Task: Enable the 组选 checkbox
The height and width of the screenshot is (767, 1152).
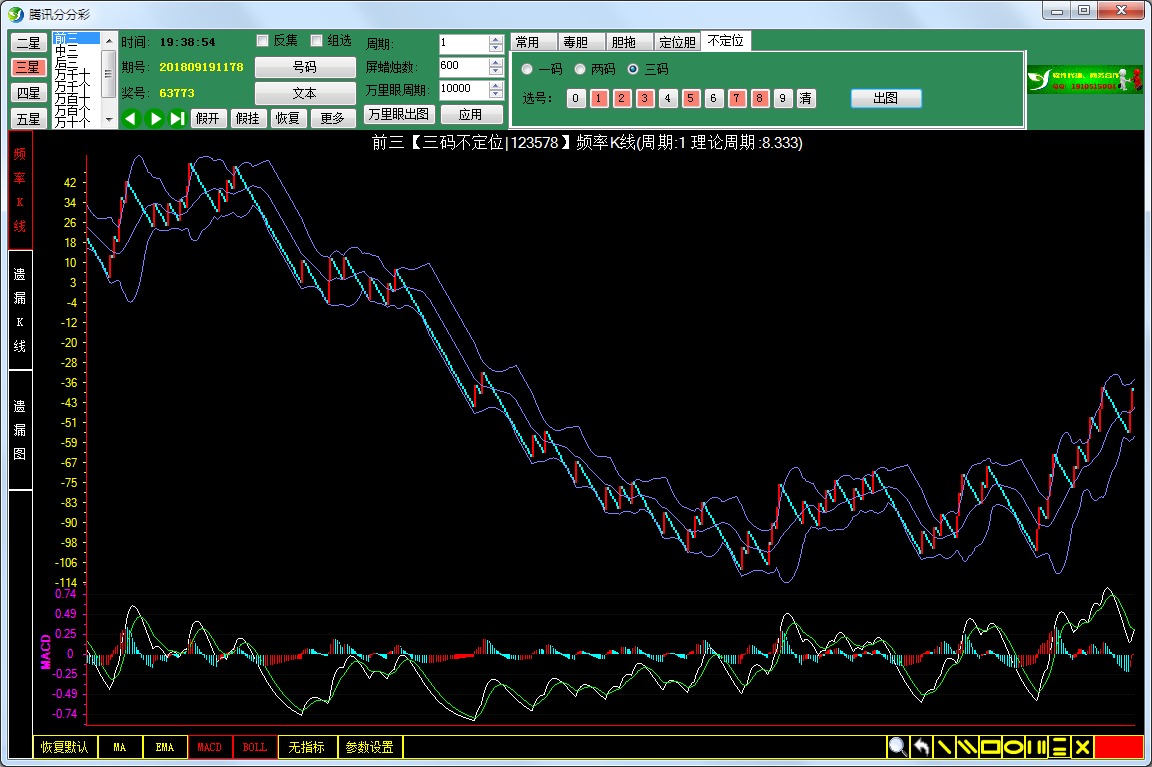Action: coord(317,41)
